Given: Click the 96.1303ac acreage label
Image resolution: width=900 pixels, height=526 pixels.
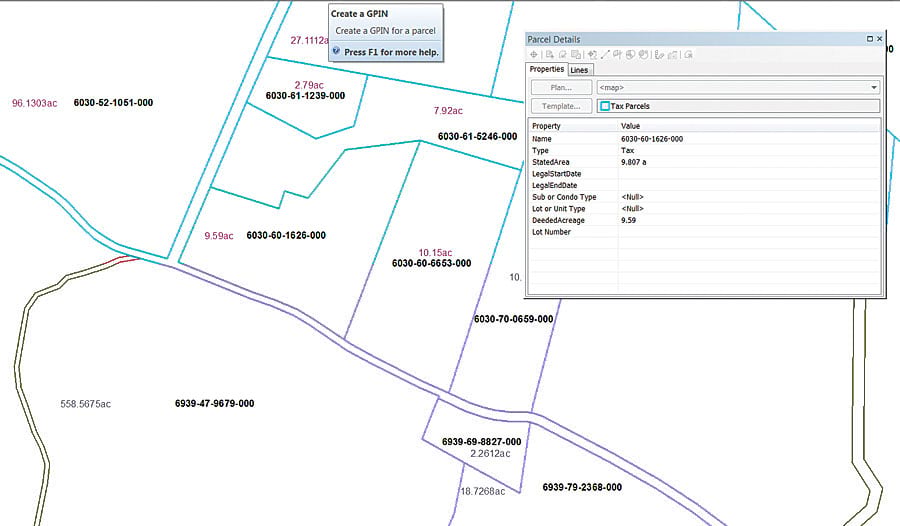Looking at the screenshot, I should (x=34, y=103).
